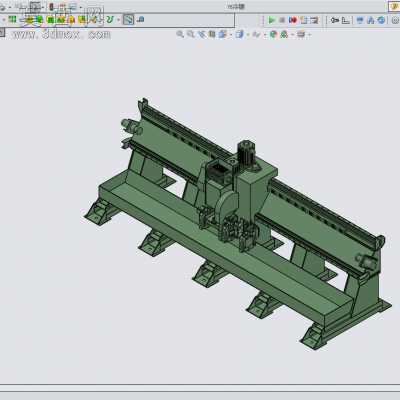Click the Hide/Show Items icon

pos(256,34)
